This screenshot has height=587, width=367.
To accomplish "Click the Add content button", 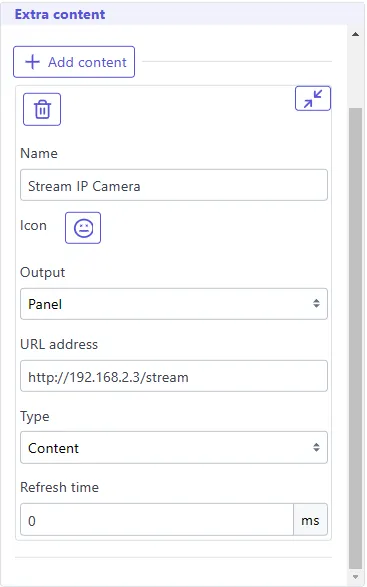I will [x=74, y=62].
